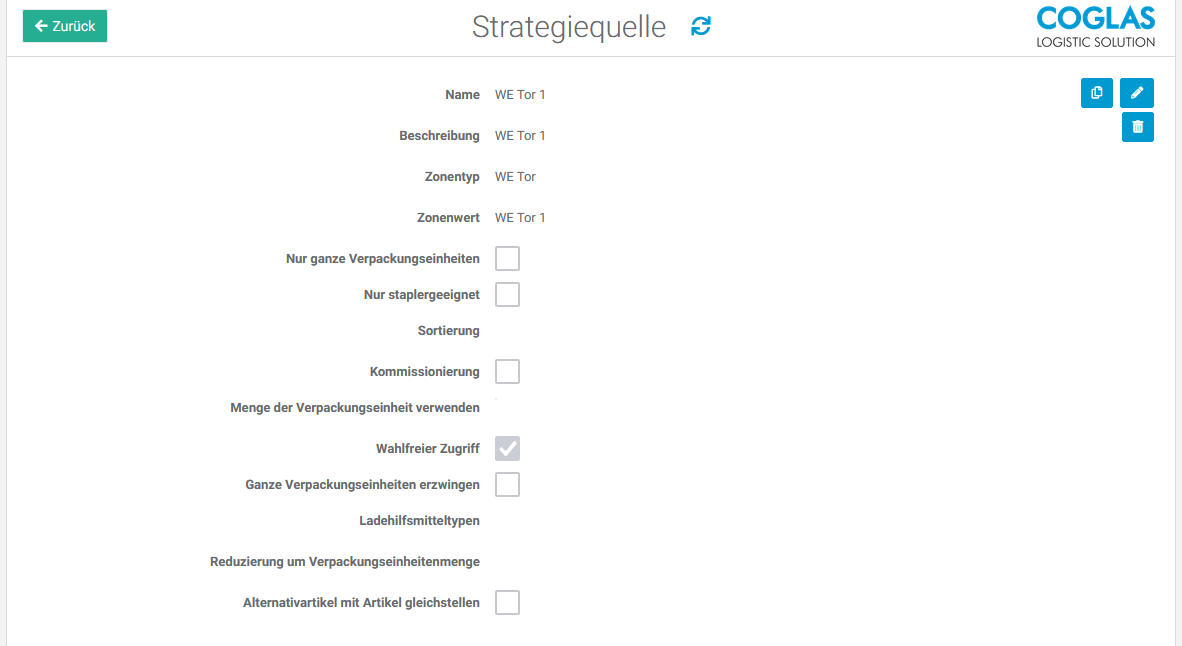Go back with the Zurück button
Viewport: 1182px width, 646px height.
[x=65, y=26]
